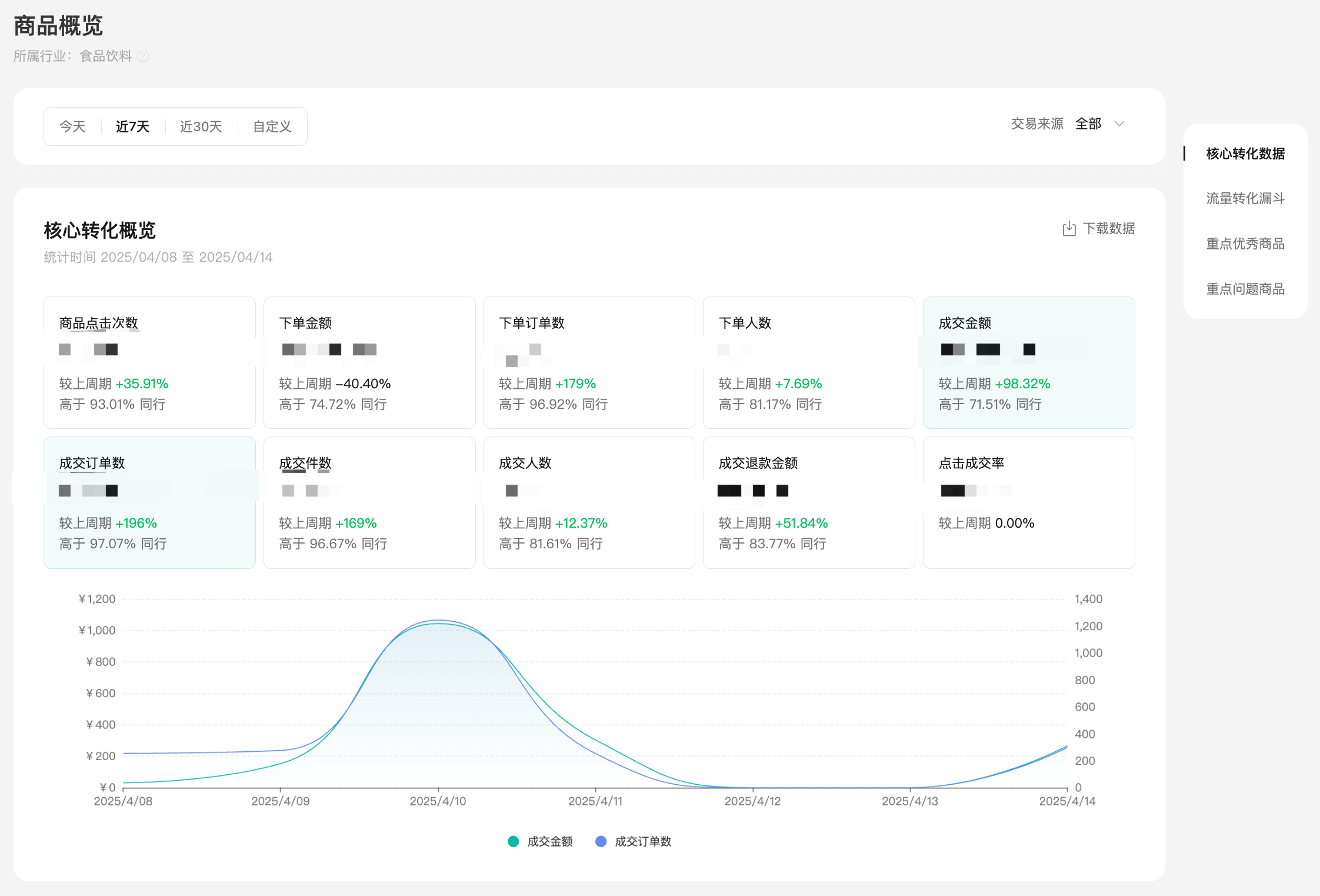Select the 商品点击次数 metric card
The height and width of the screenshot is (896, 1320).
coord(149,362)
